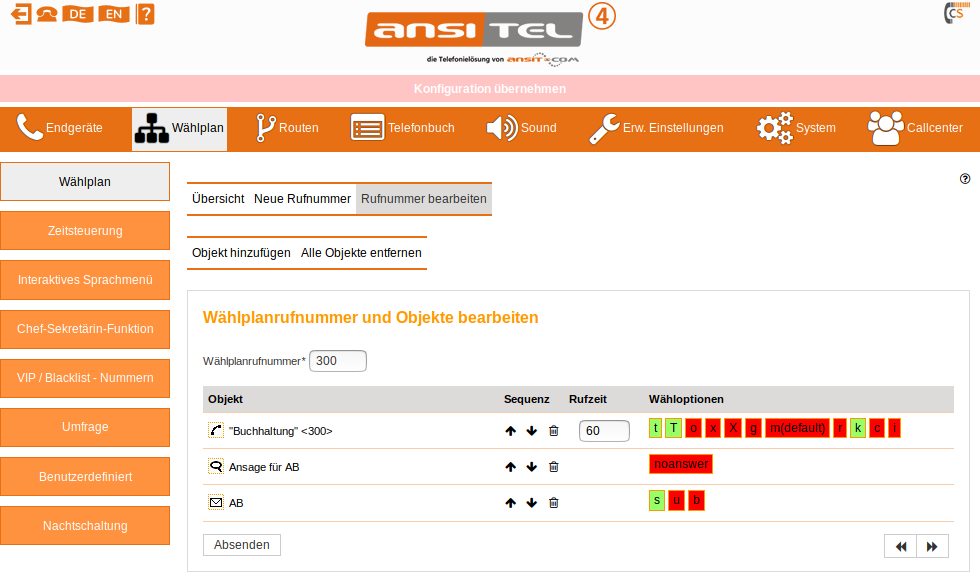This screenshot has height=587, width=980.
Task: Click the orange telephone icon at top
Action: (x=47, y=14)
